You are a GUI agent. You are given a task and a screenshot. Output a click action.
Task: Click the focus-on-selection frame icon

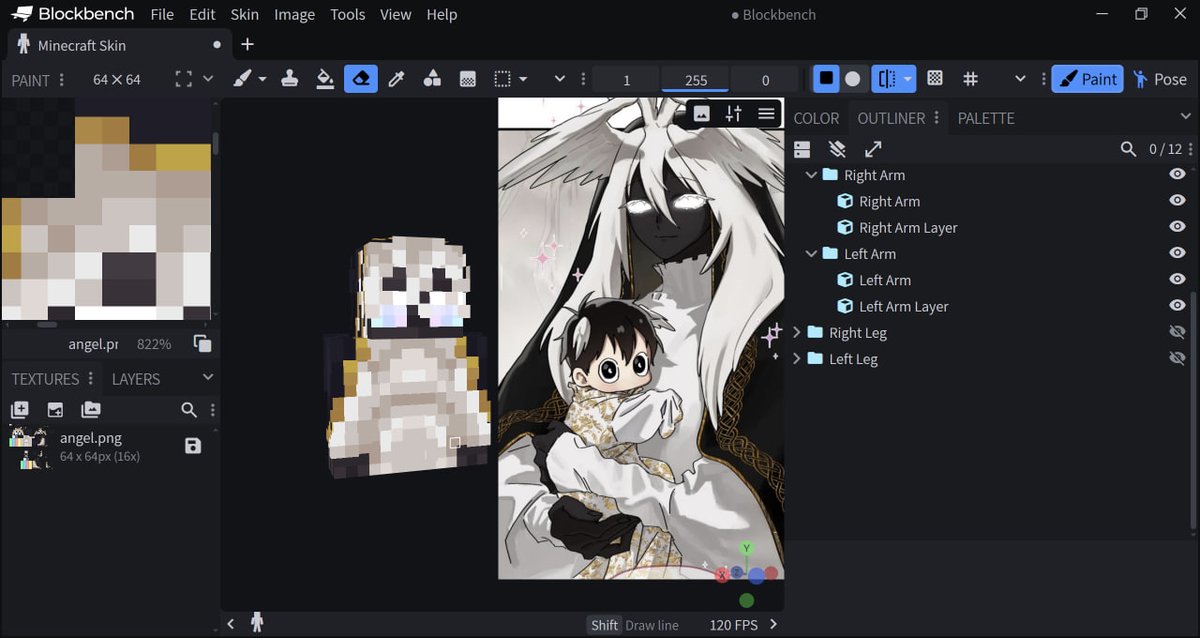click(x=183, y=79)
